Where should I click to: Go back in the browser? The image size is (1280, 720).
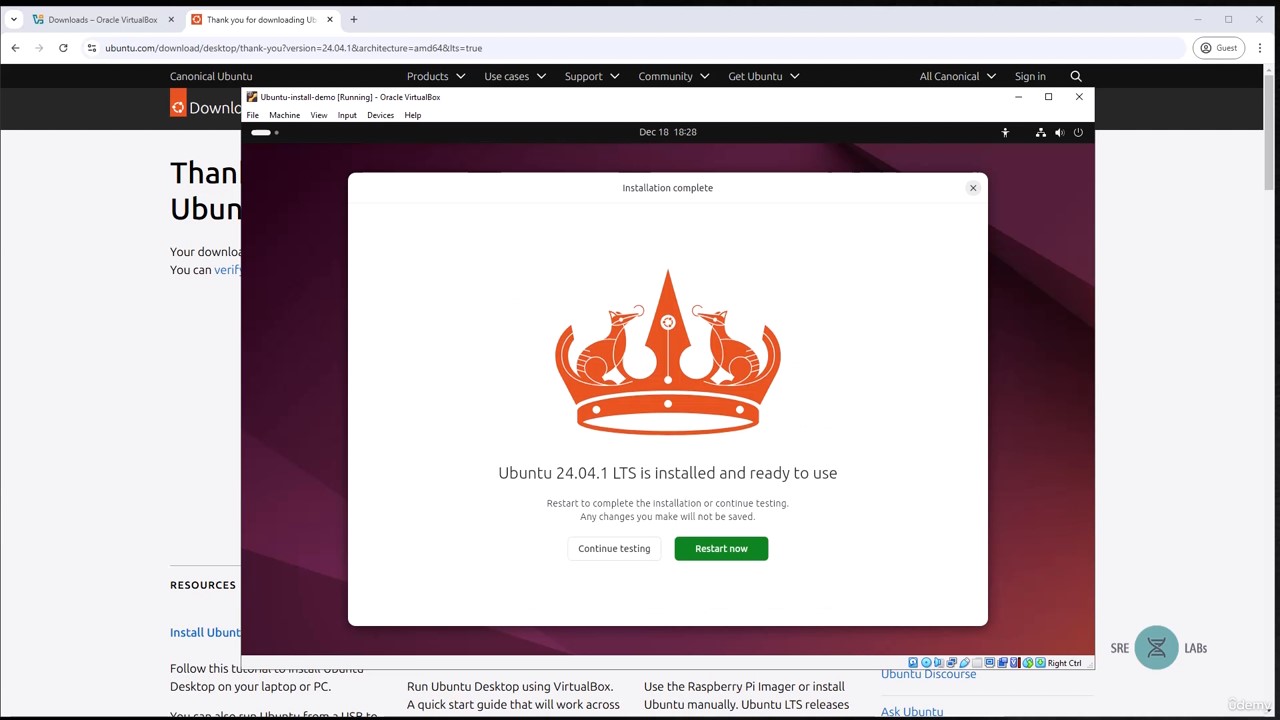tap(15, 48)
